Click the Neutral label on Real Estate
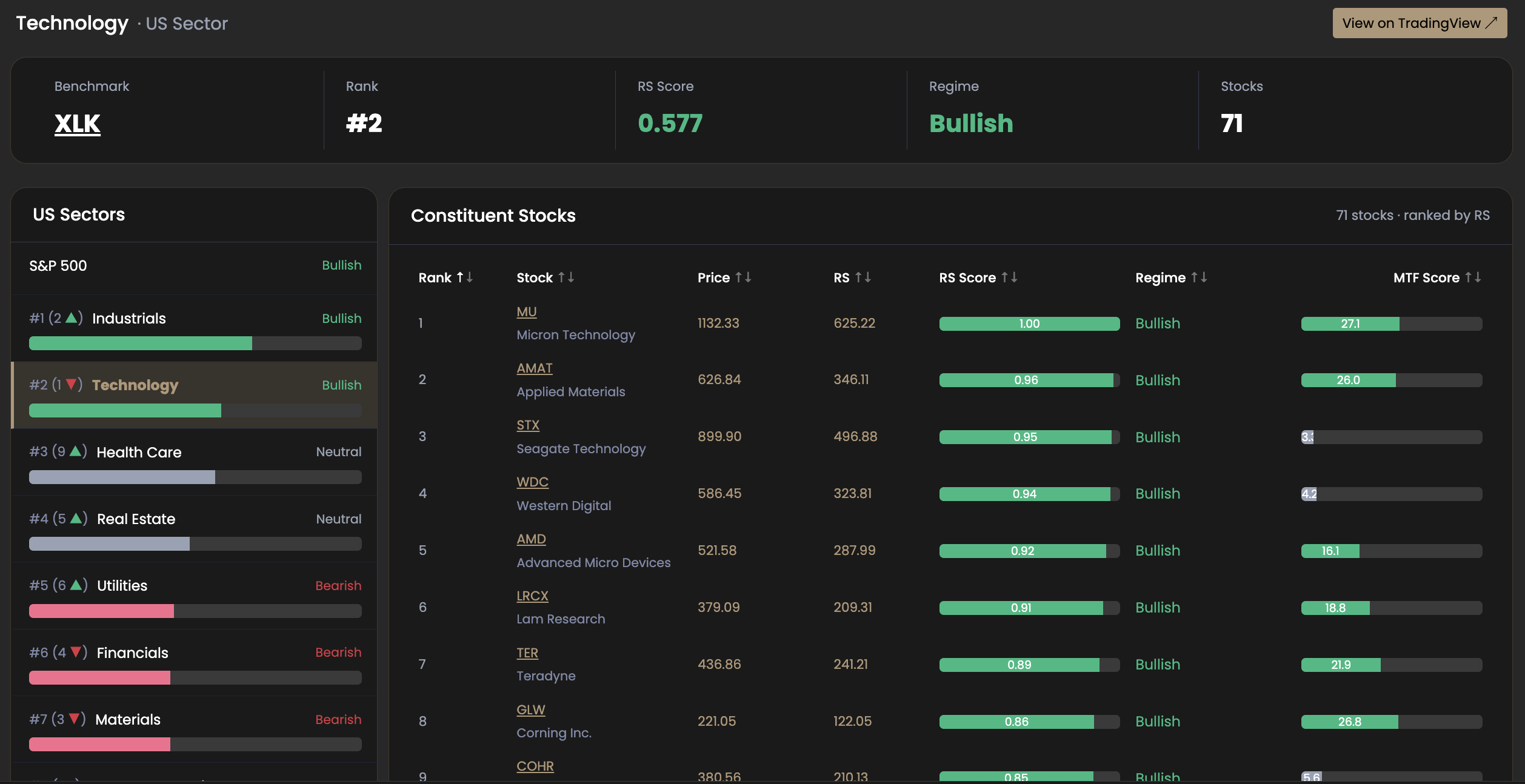The height and width of the screenshot is (784, 1525). (x=339, y=519)
